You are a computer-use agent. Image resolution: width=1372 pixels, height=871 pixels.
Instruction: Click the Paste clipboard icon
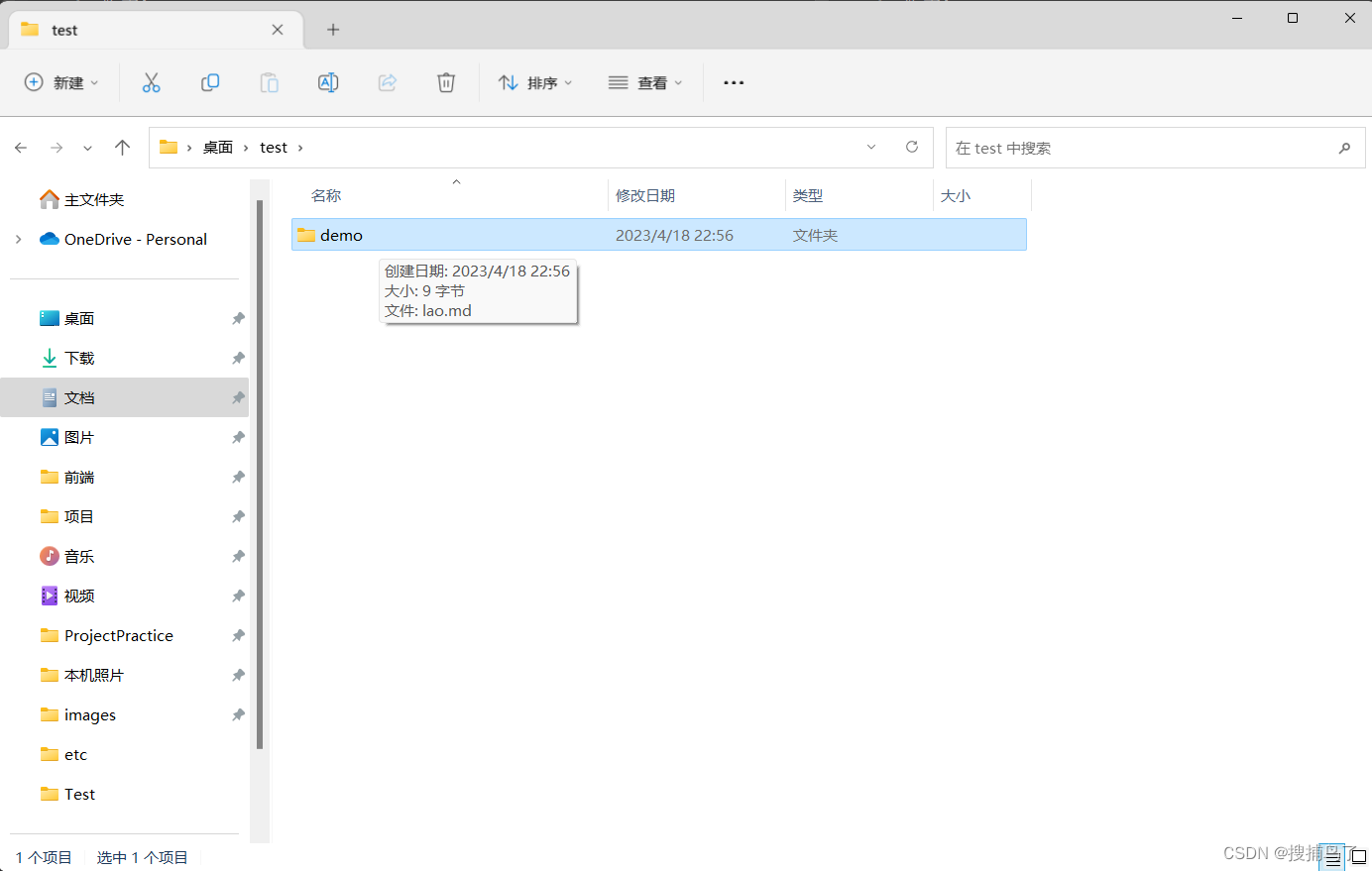pyautogui.click(x=269, y=83)
